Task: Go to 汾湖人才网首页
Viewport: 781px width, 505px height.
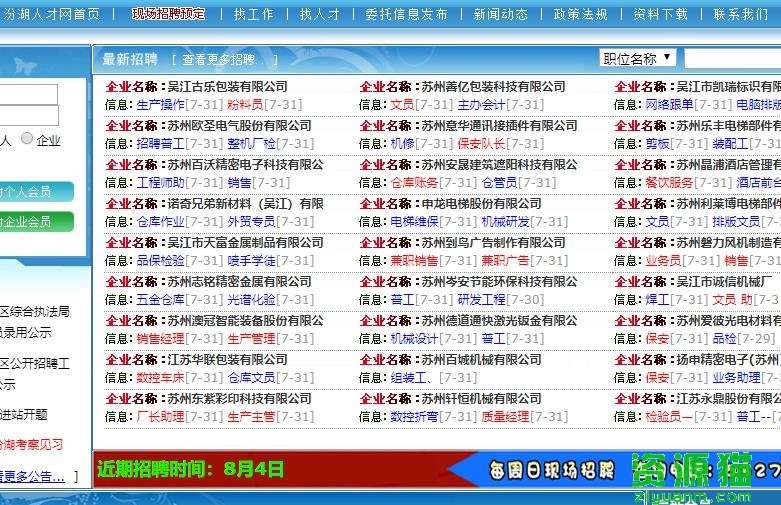Action: click(x=50, y=14)
